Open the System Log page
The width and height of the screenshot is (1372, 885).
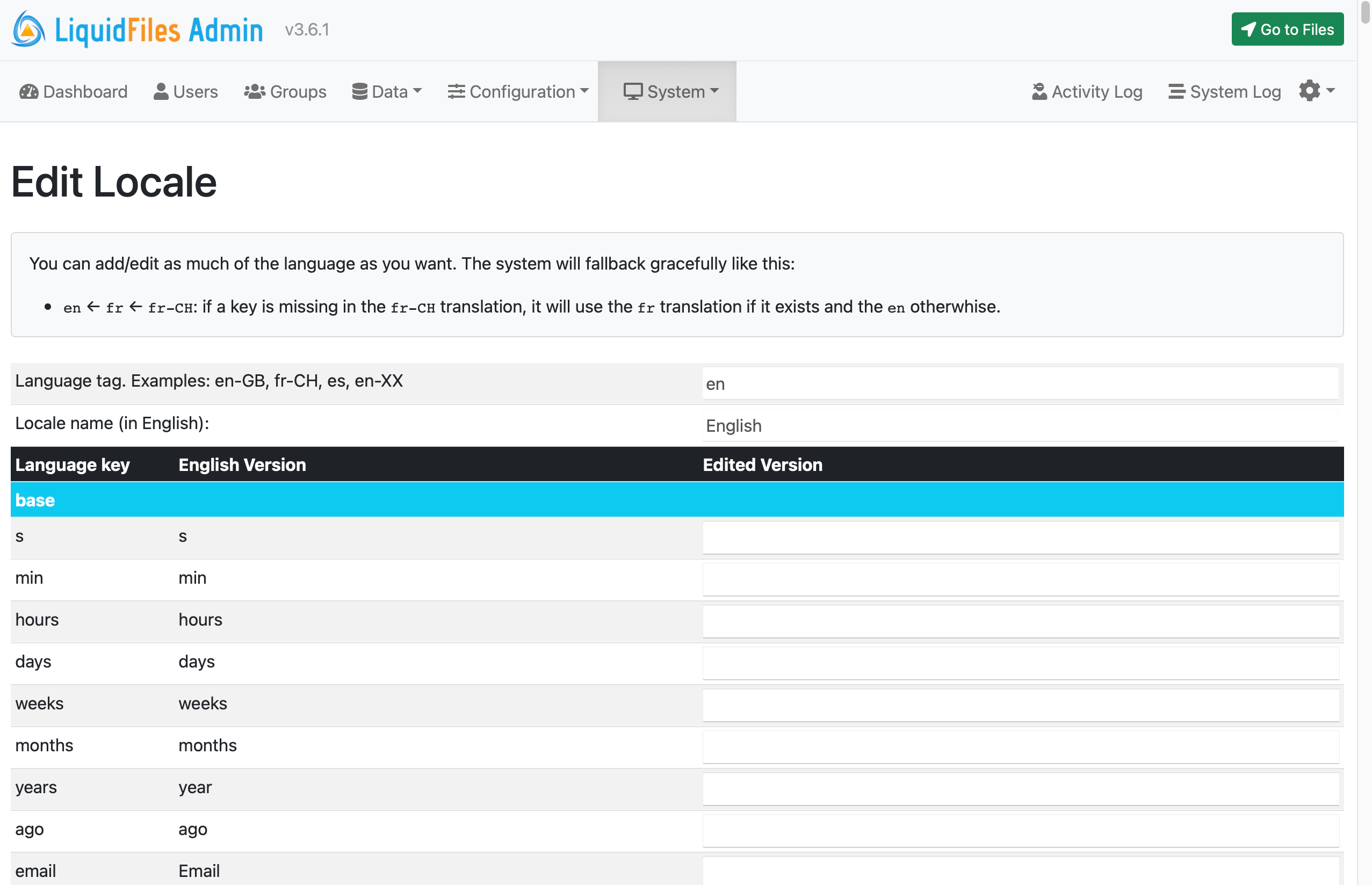click(x=1234, y=91)
